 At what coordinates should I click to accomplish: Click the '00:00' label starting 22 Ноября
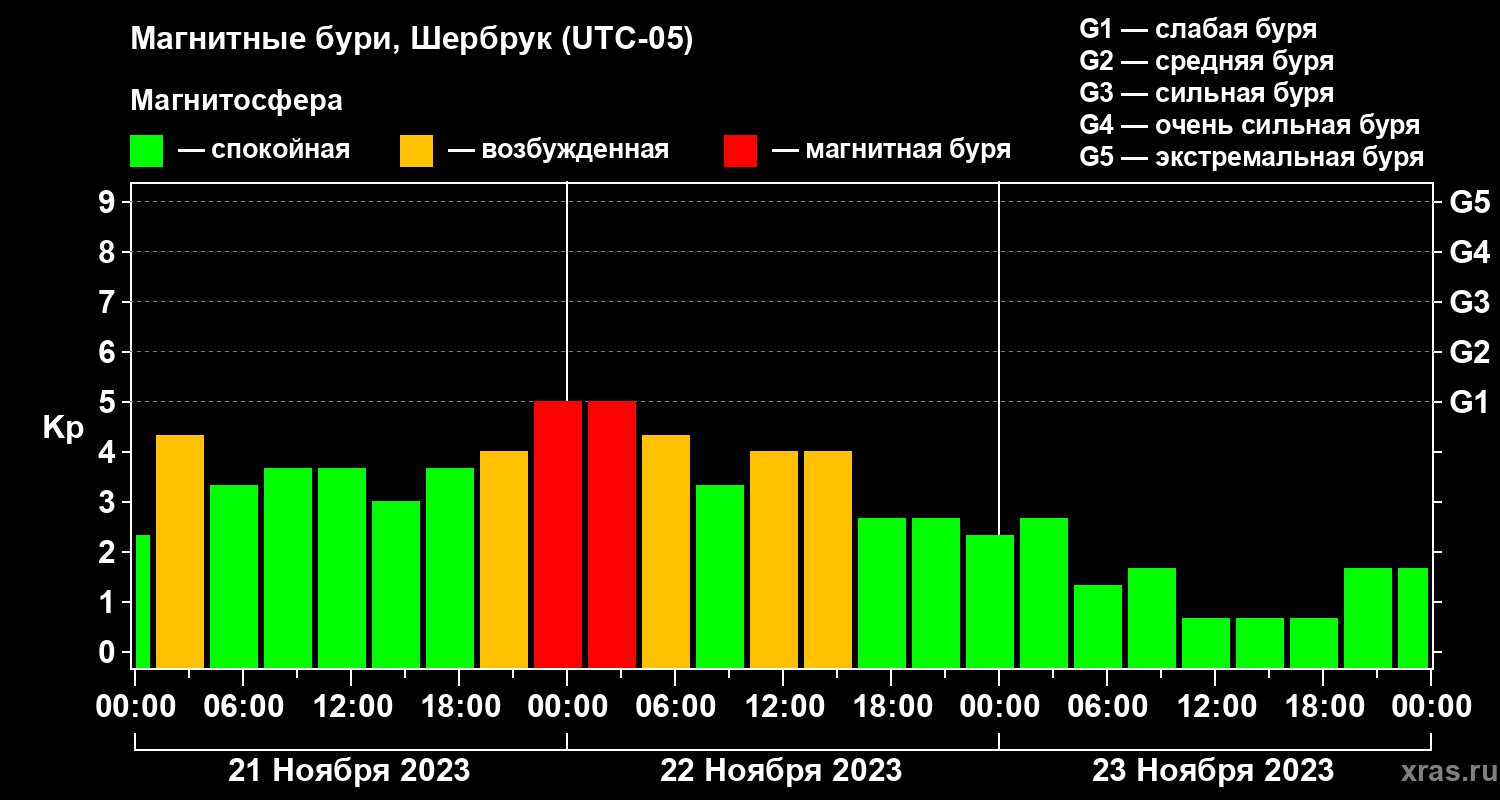pos(567,706)
